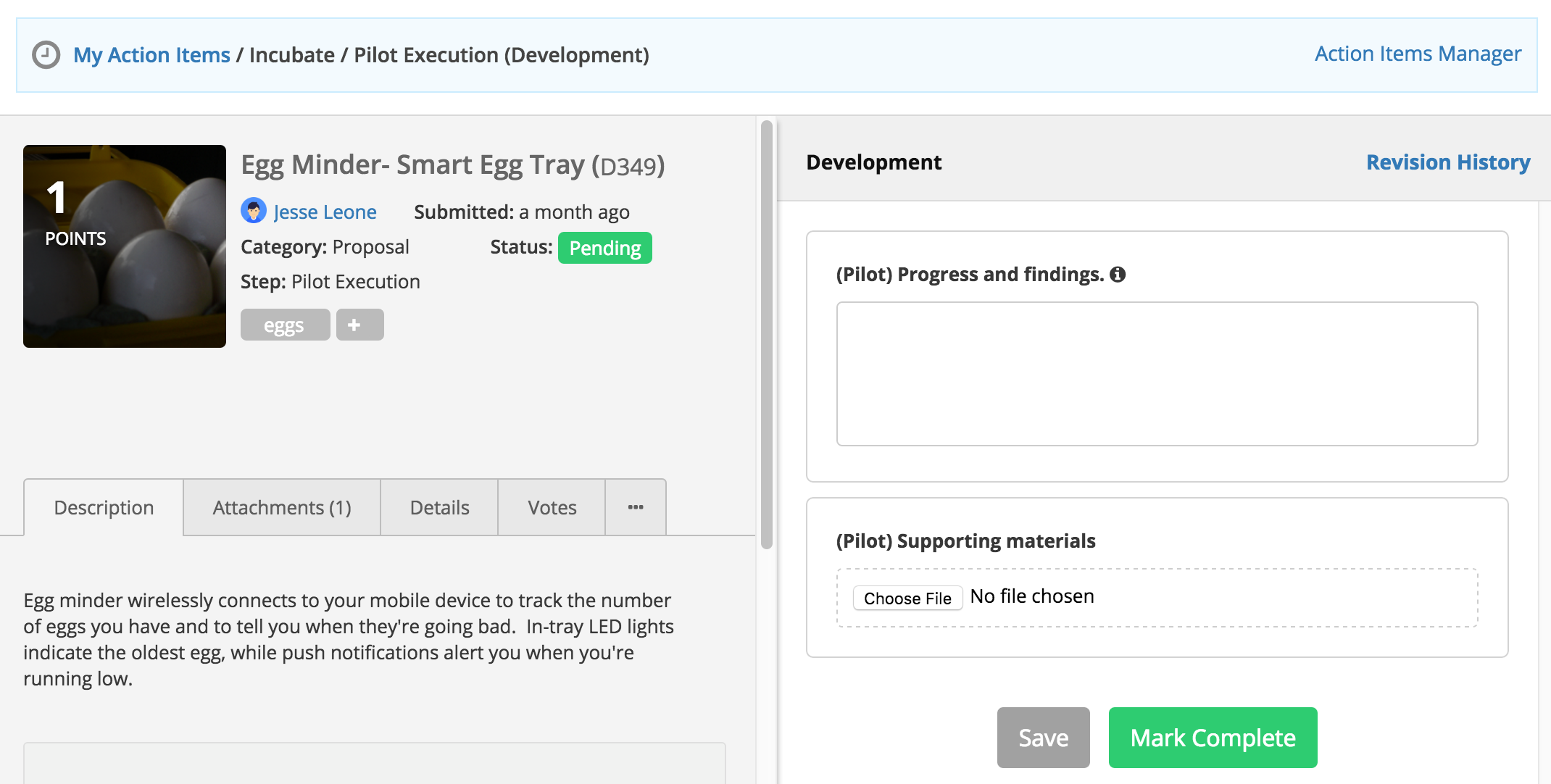Go to Action Items Manager
1551x784 pixels.
1418,54
